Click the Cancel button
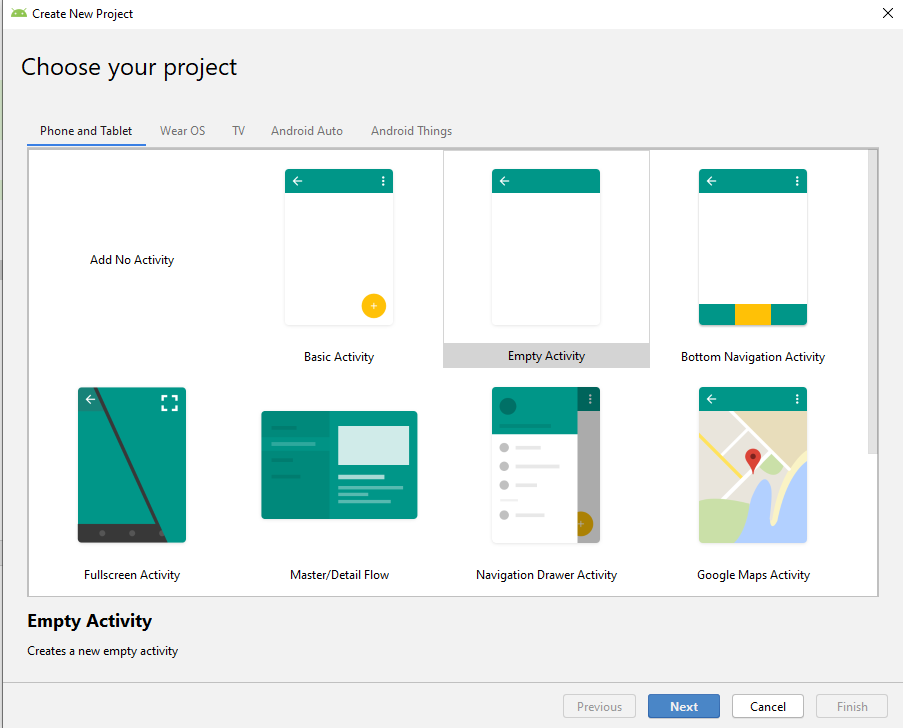The width and height of the screenshot is (903, 728). coord(768,706)
